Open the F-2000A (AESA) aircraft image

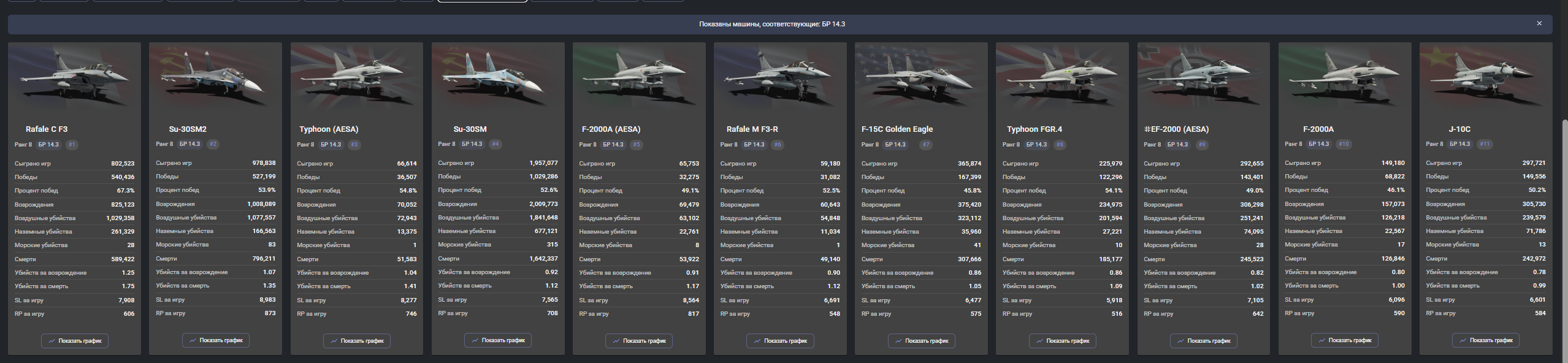(x=639, y=77)
